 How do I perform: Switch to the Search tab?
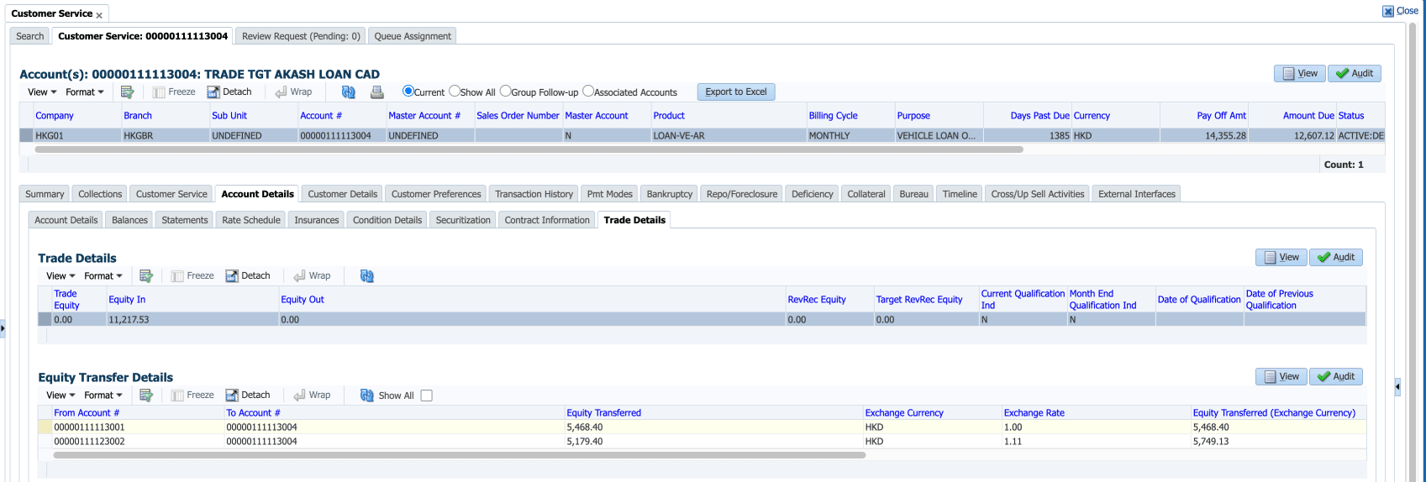coord(30,36)
